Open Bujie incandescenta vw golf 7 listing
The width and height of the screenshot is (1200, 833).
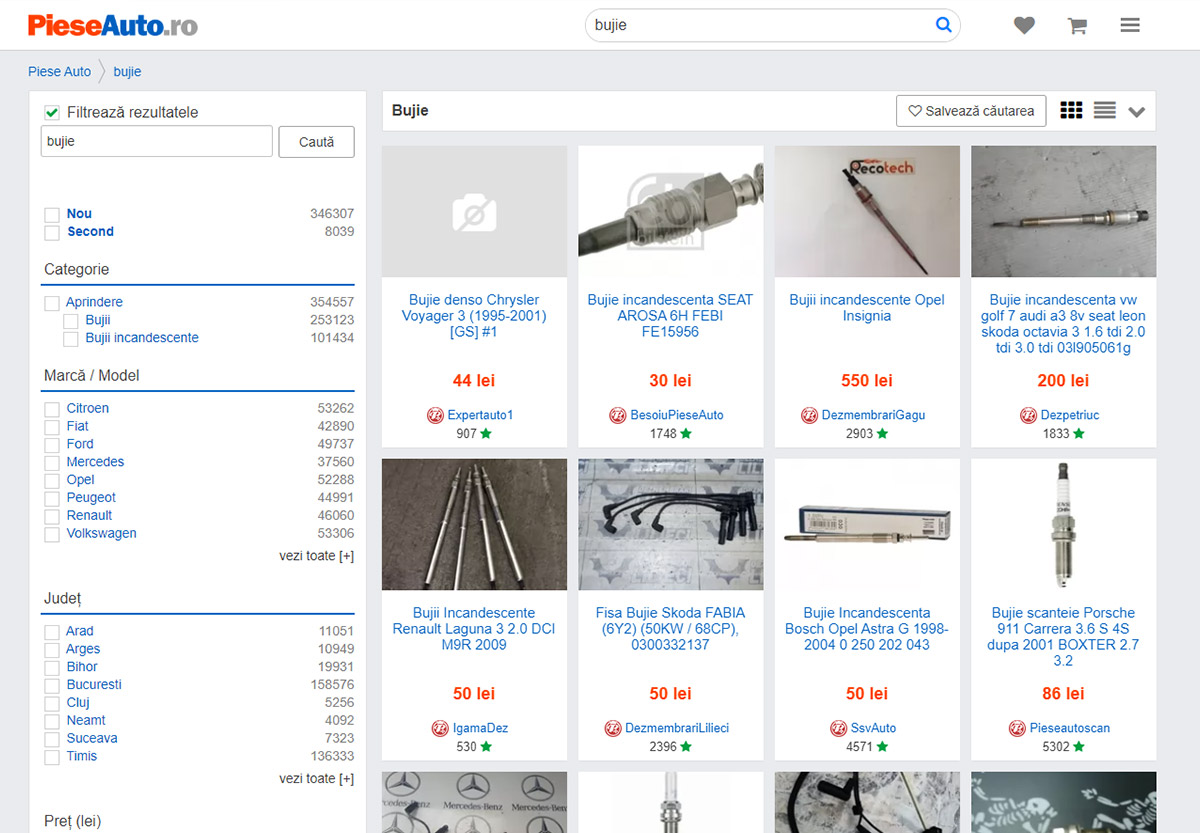(1064, 324)
